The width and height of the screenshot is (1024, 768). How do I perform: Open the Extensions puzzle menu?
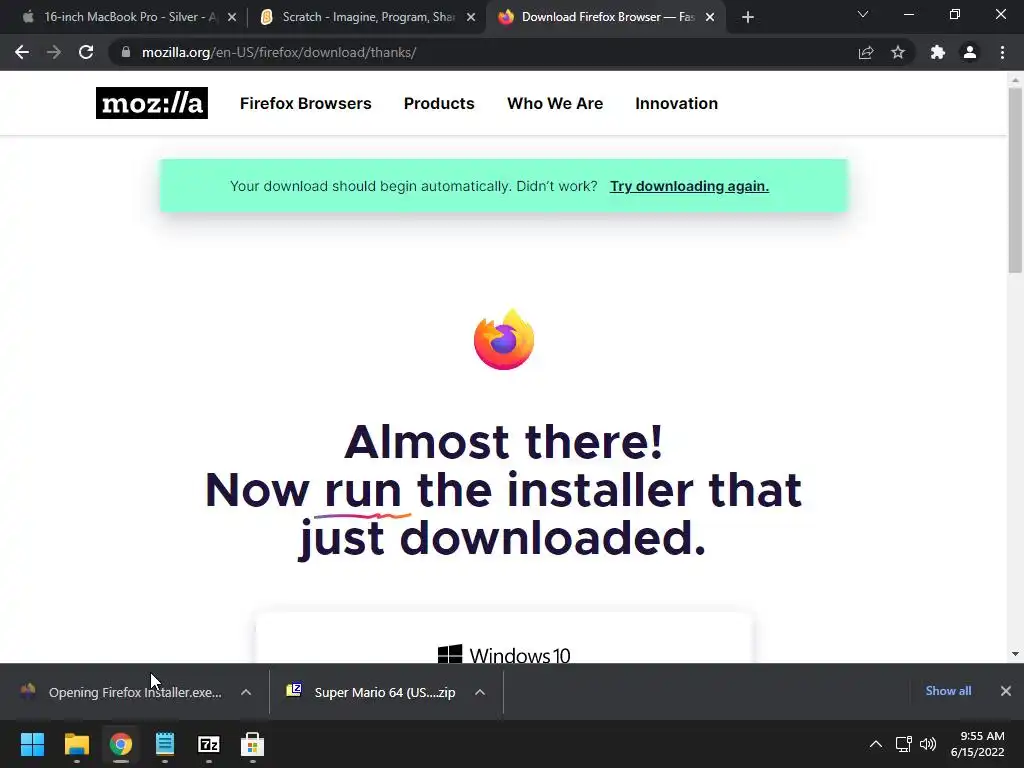click(x=937, y=52)
